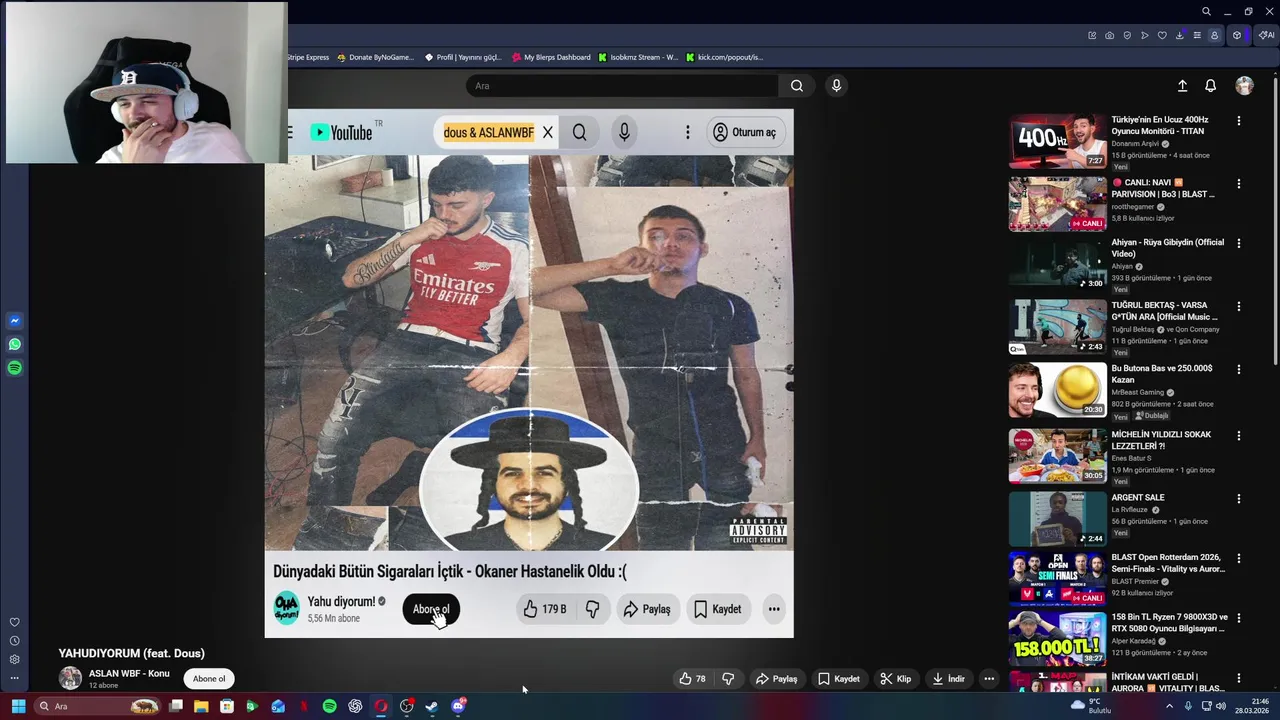Open options menu for BLAST Open Rotterdam video
This screenshot has height=720, width=1280.
click(1238, 558)
